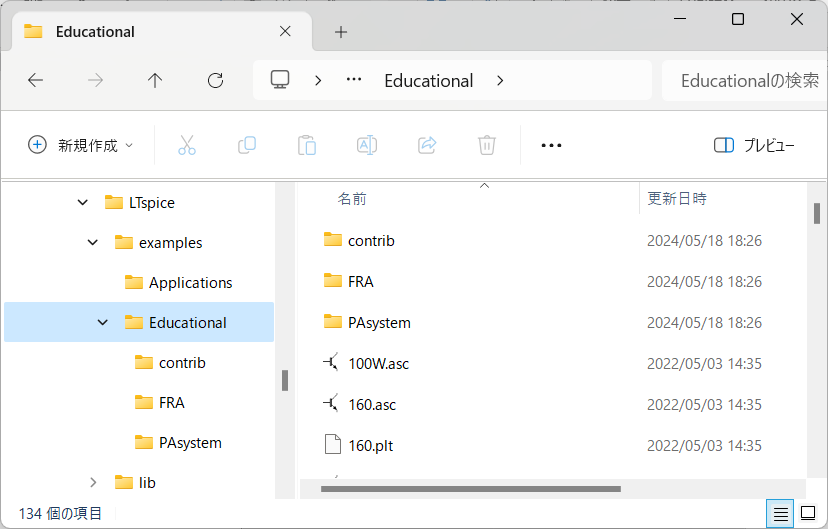This screenshot has height=529, width=828.
Task: Open the See more options menu
Action: click(x=551, y=145)
